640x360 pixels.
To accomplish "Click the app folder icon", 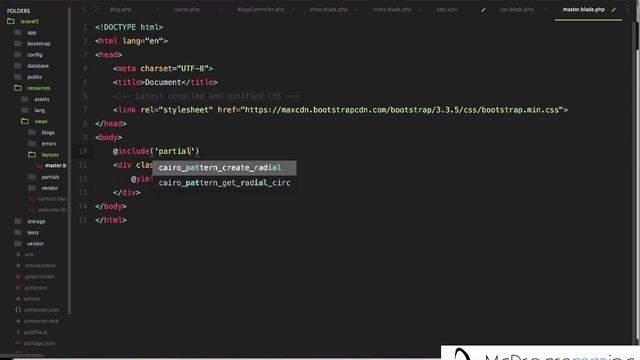I will click(18, 32).
